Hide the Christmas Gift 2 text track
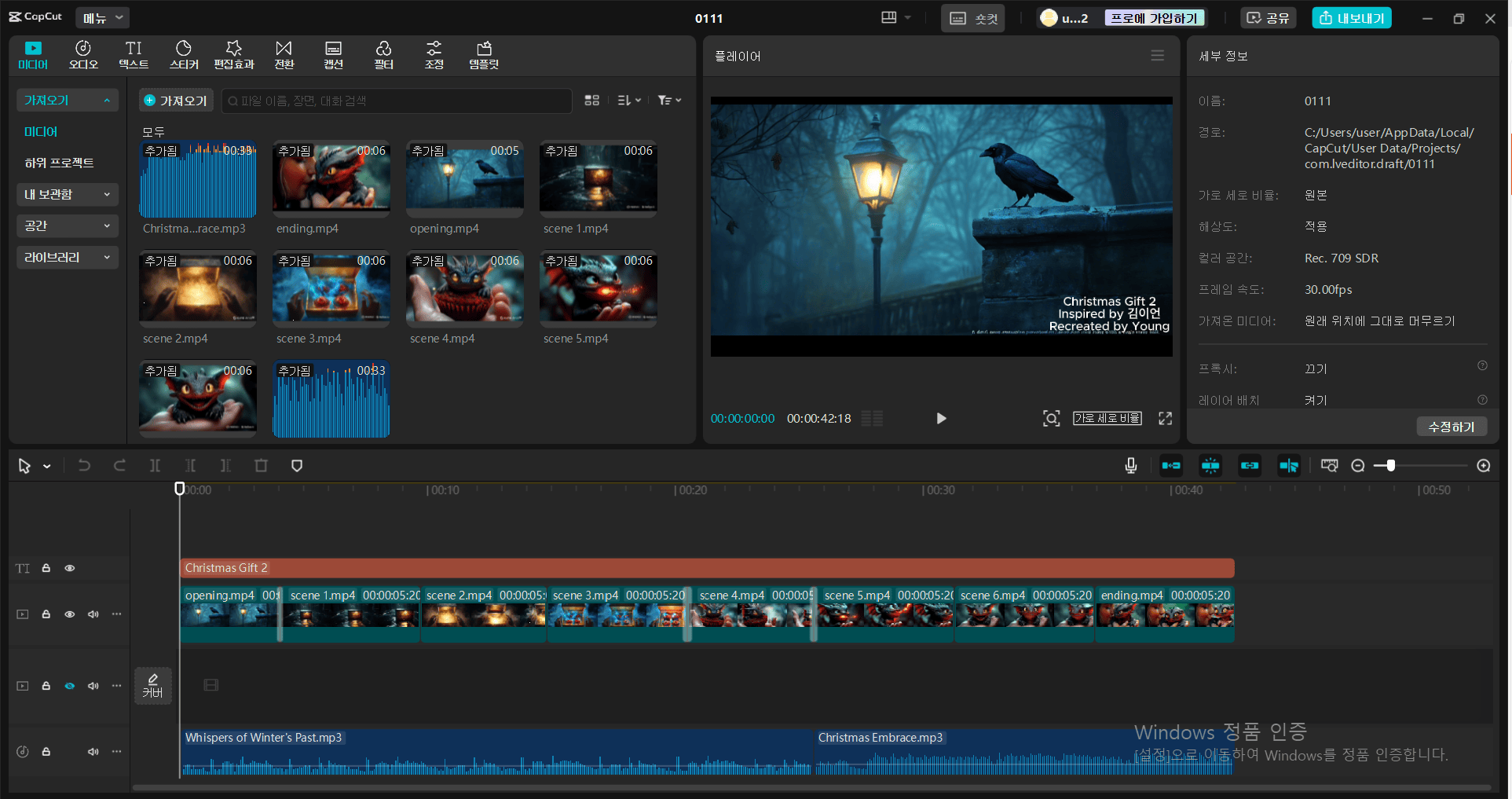This screenshot has height=799, width=1512. 70,568
